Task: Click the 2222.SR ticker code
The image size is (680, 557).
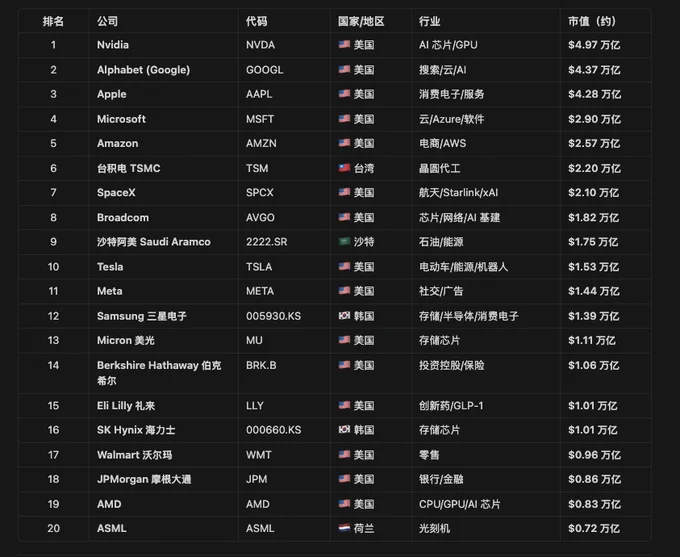Action: point(266,242)
